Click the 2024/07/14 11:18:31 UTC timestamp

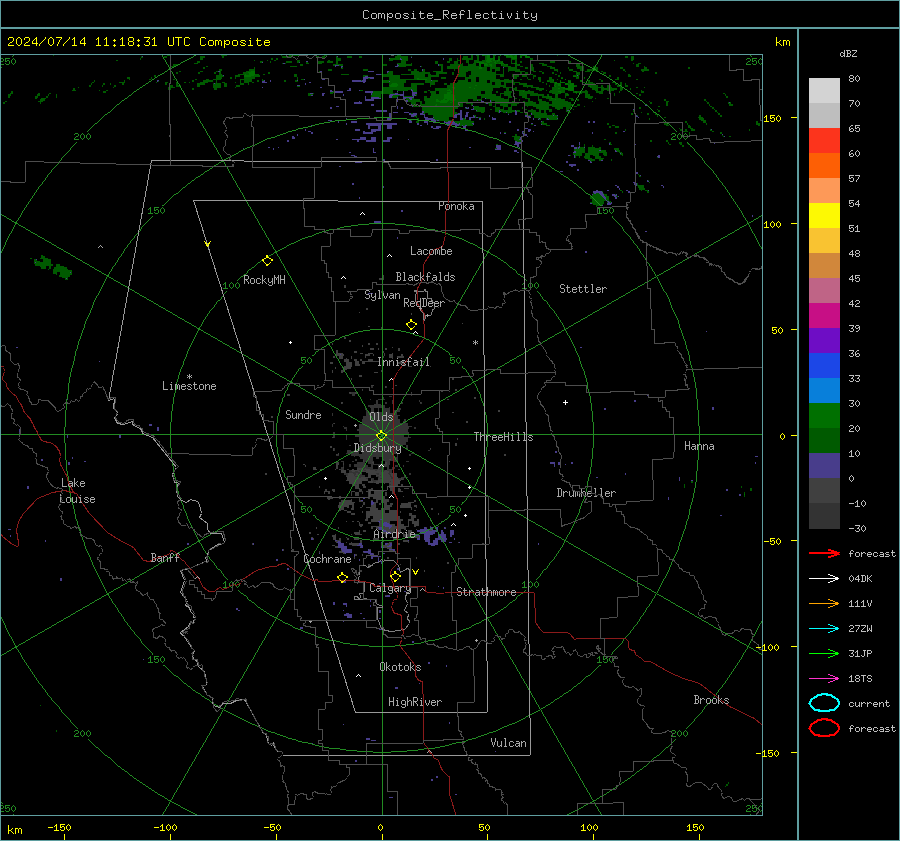(x=138, y=42)
